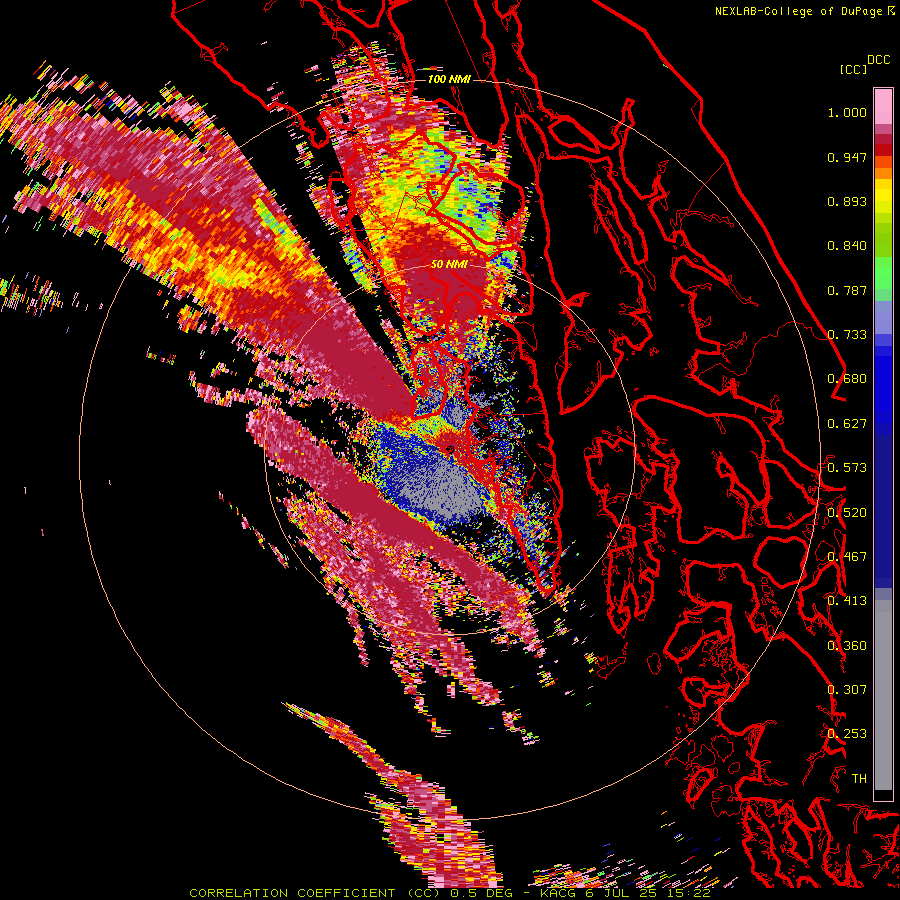
Task: Select the 0.787 scale value
Action: [847, 290]
